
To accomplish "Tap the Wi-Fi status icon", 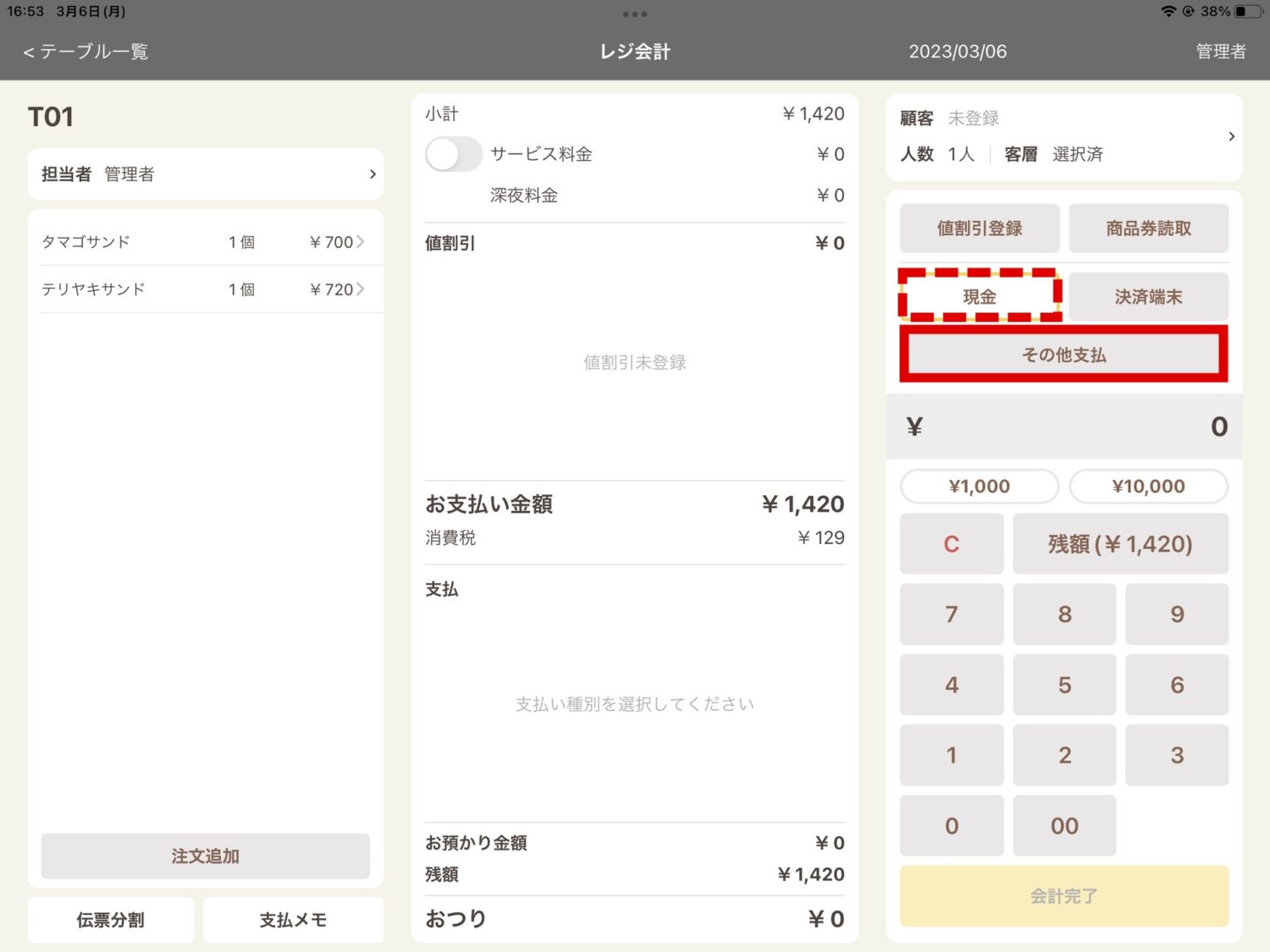I will click(x=1168, y=11).
